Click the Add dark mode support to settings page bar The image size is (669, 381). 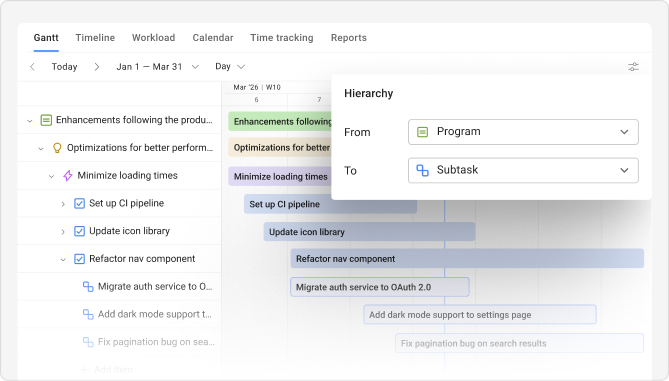(480, 314)
